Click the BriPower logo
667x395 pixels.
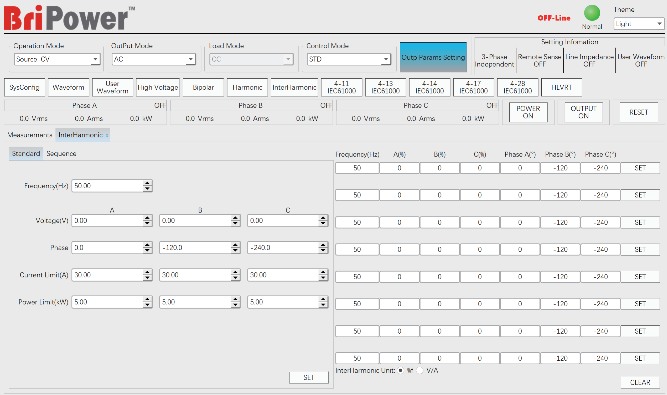[69, 18]
